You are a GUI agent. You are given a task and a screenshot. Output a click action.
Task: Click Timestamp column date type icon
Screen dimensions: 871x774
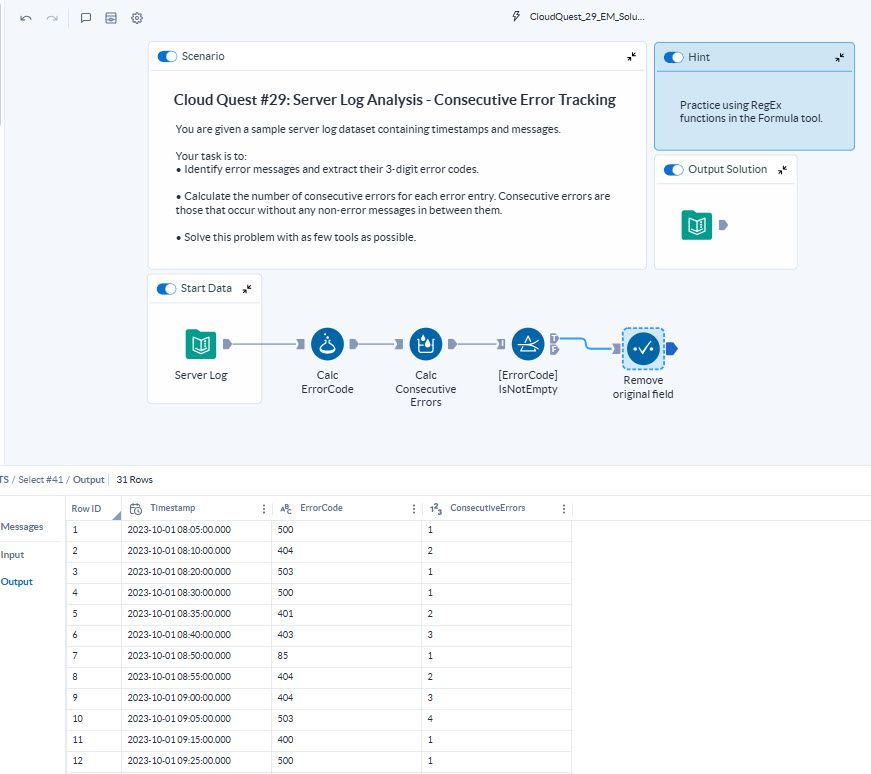pos(136,508)
